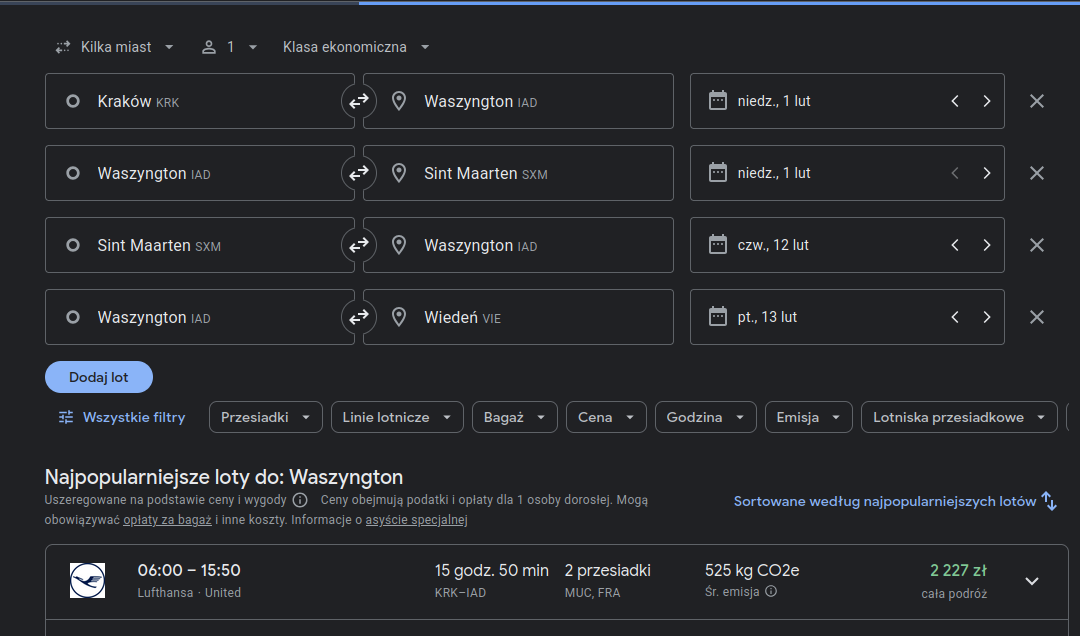
Task: Swap Waszyngton and Sint Maarten airports
Action: (x=359, y=173)
